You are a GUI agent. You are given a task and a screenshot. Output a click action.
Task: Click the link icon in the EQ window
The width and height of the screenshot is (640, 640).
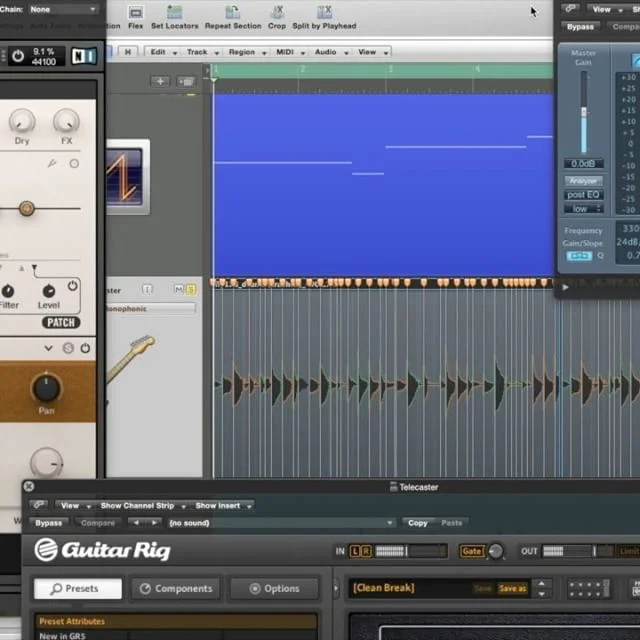tap(570, 9)
